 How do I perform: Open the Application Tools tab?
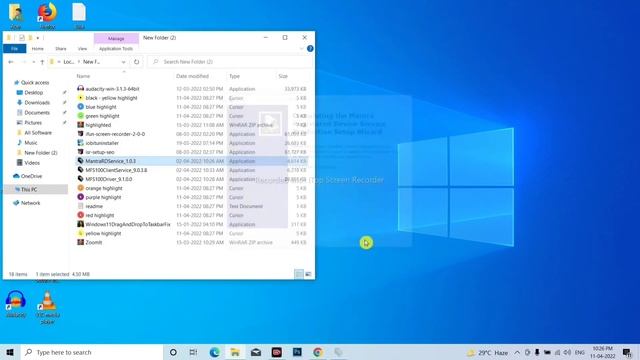pyautogui.click(x=116, y=49)
